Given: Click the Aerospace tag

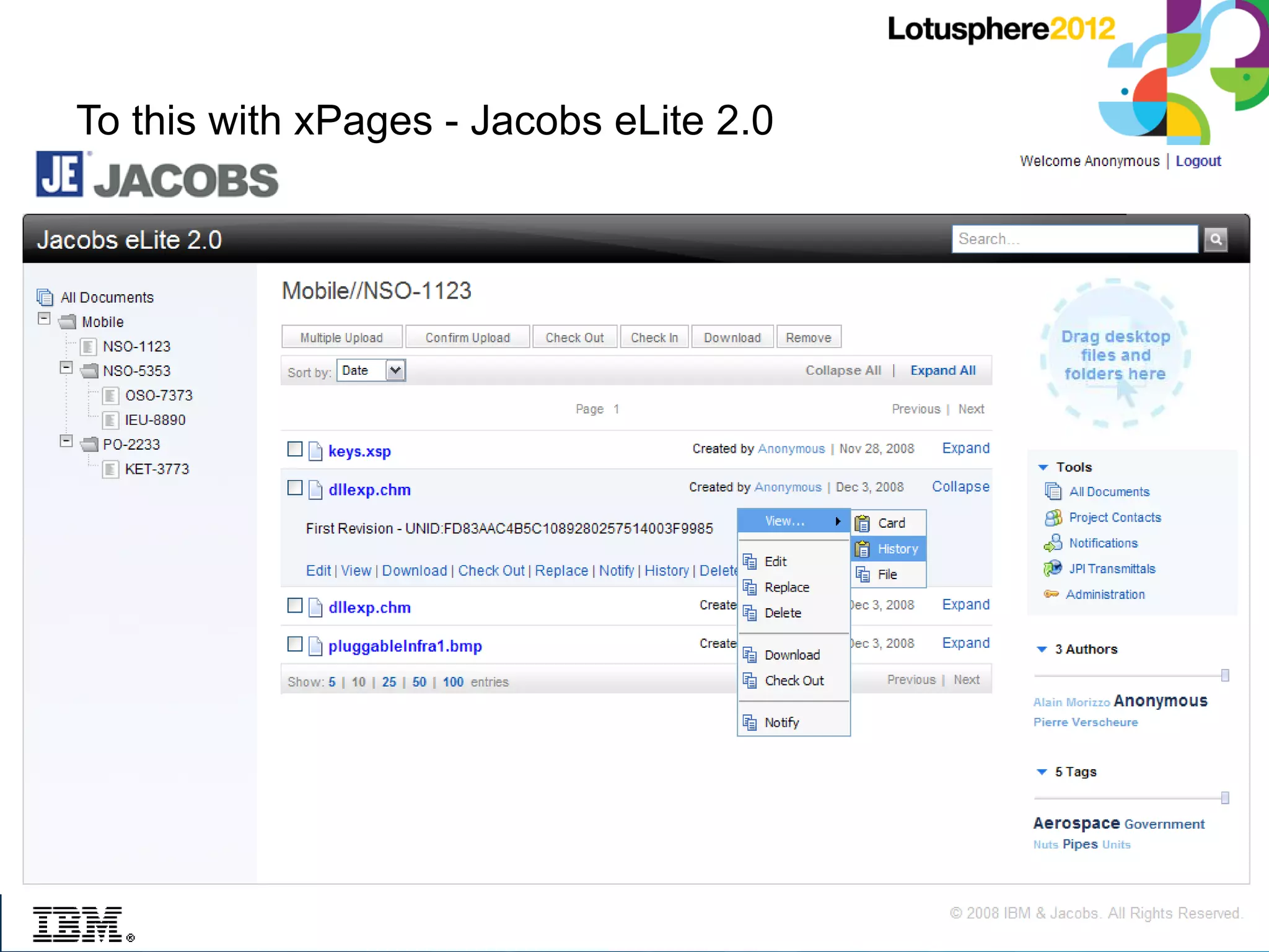Looking at the screenshot, I should (x=1076, y=823).
